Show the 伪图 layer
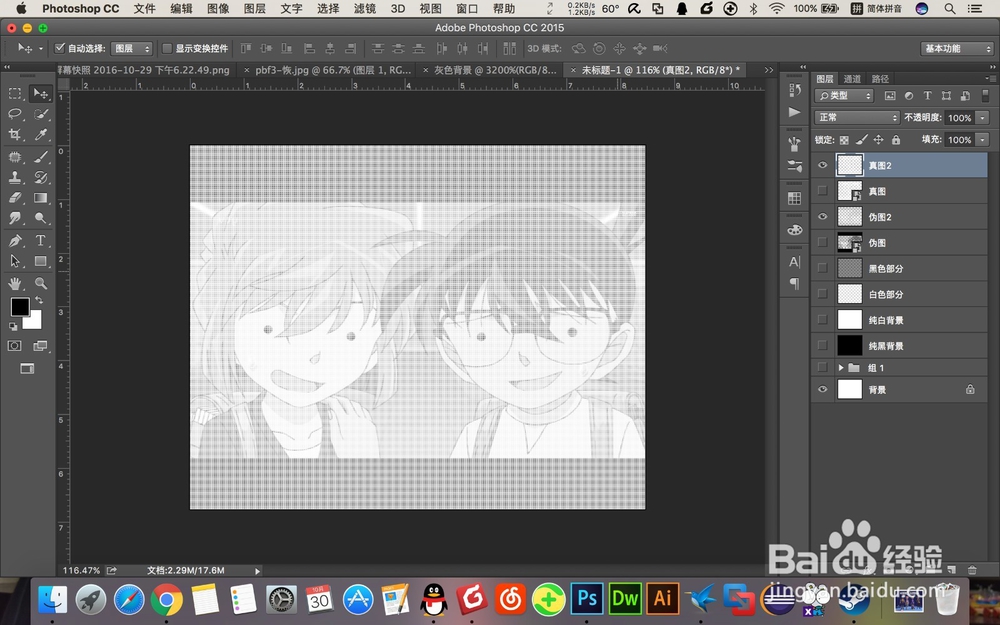The image size is (1000, 625). pos(822,242)
